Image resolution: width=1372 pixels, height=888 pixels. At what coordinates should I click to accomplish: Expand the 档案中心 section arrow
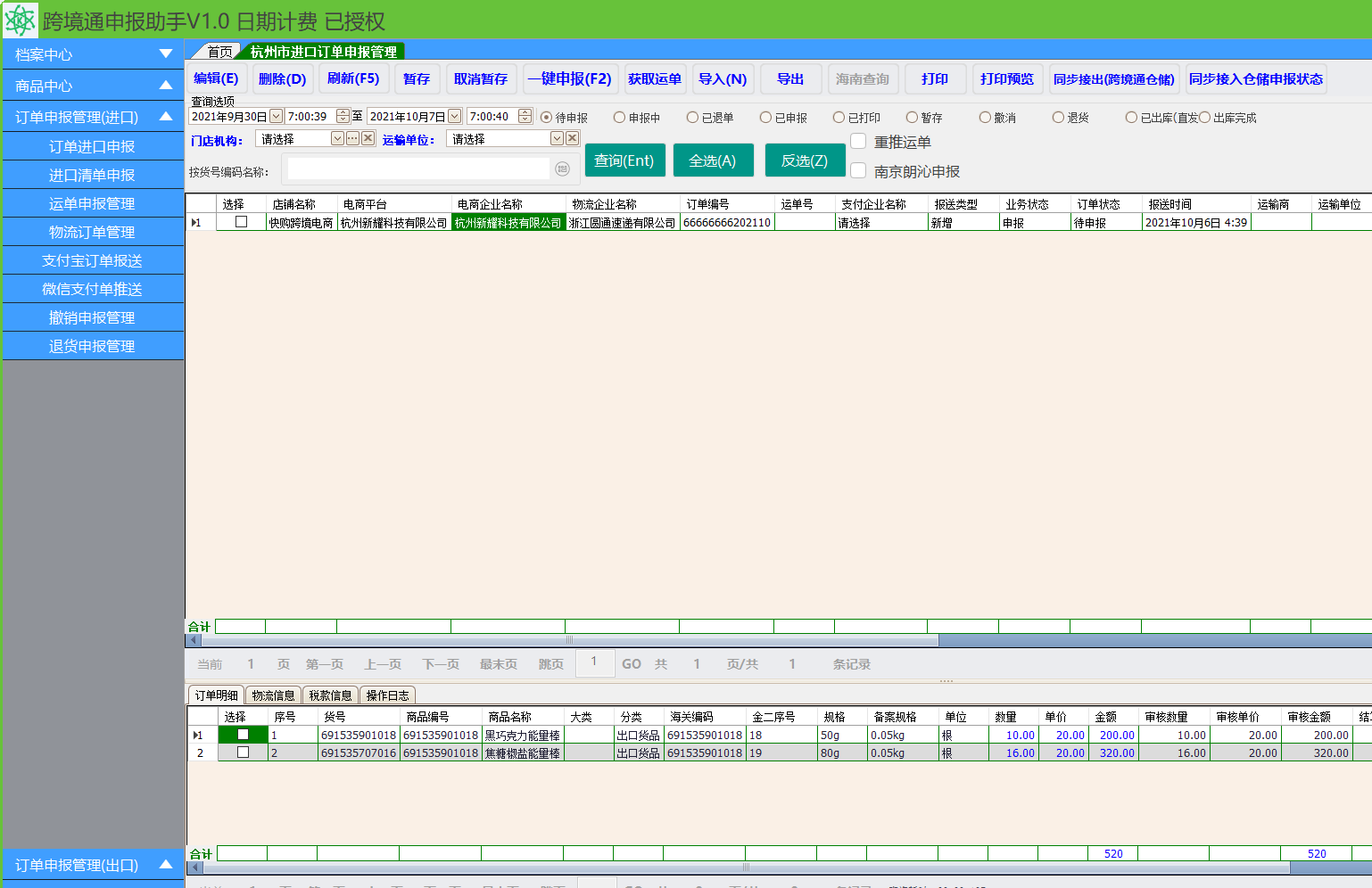pyautogui.click(x=166, y=54)
